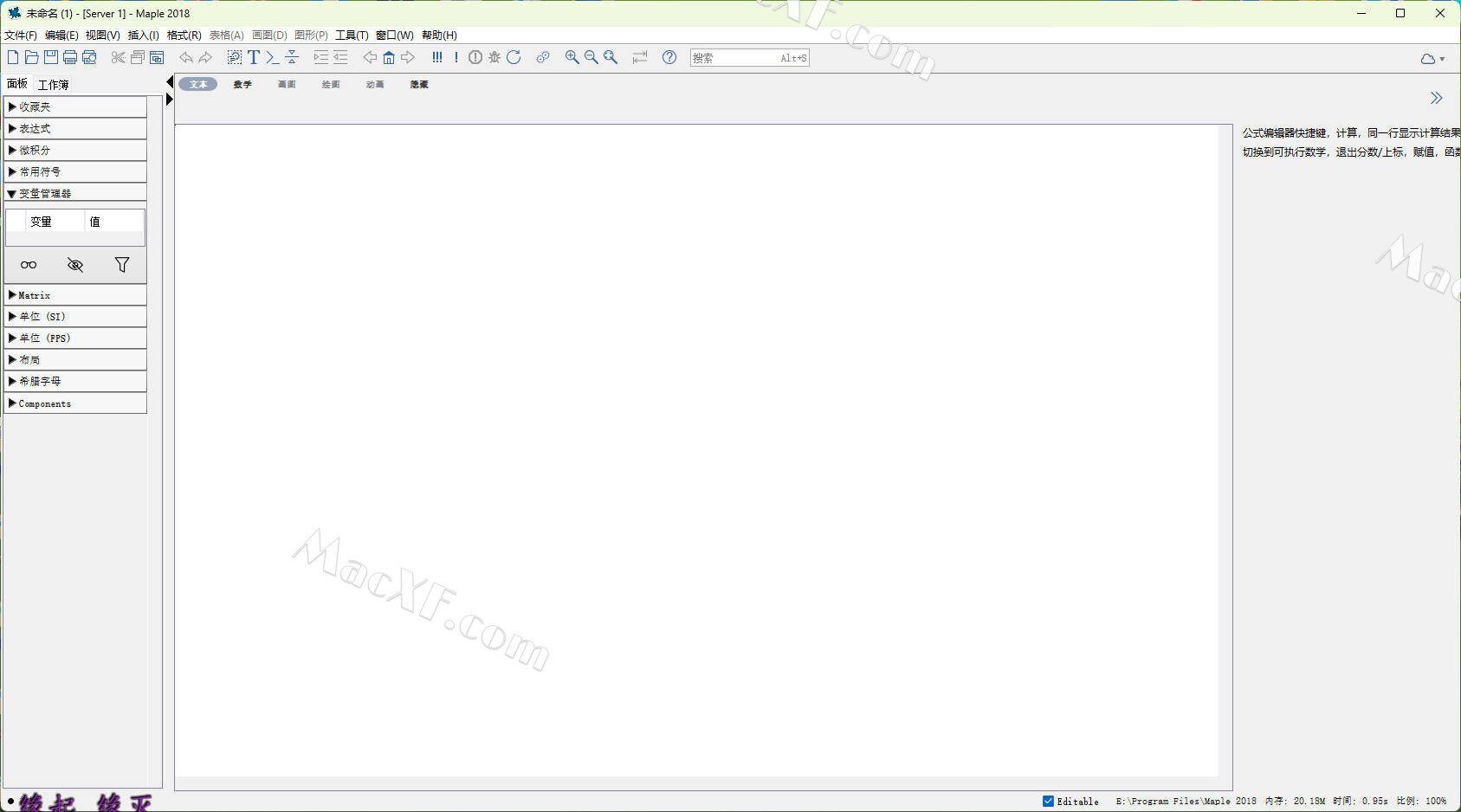The image size is (1461, 812).
Task: Click the zoom in magnifier icon
Action: pyautogui.click(x=572, y=57)
